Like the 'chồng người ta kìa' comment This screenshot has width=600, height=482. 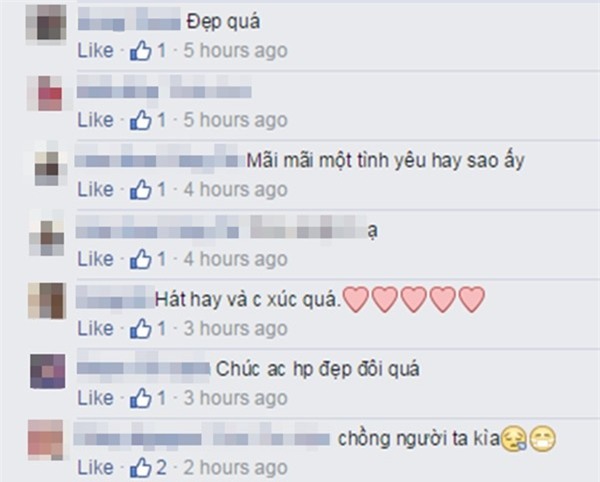[x=96, y=467]
